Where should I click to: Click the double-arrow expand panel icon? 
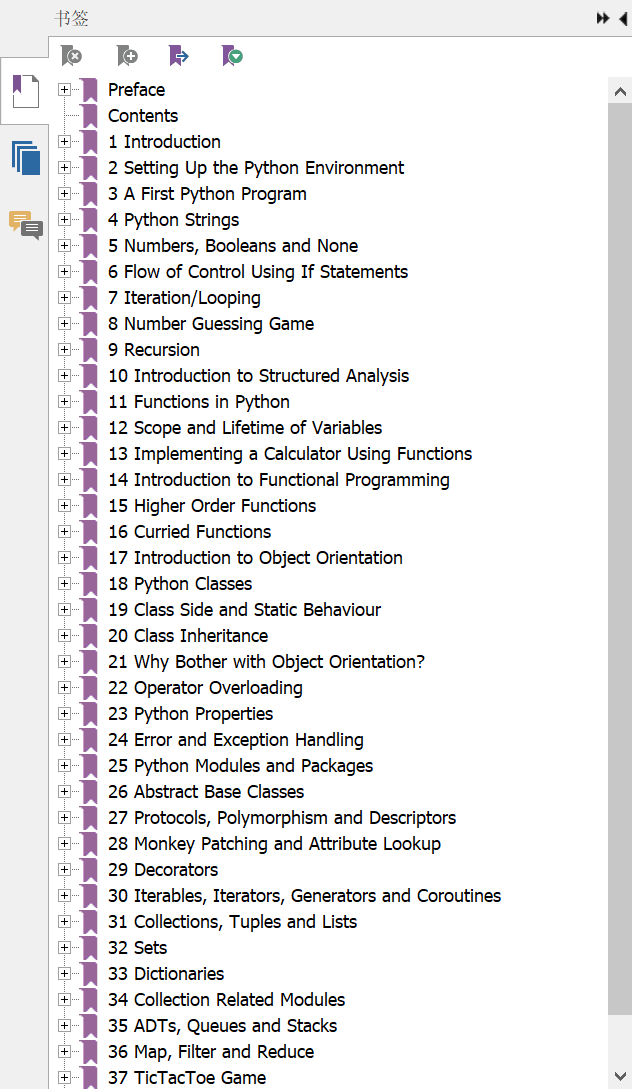(x=603, y=18)
